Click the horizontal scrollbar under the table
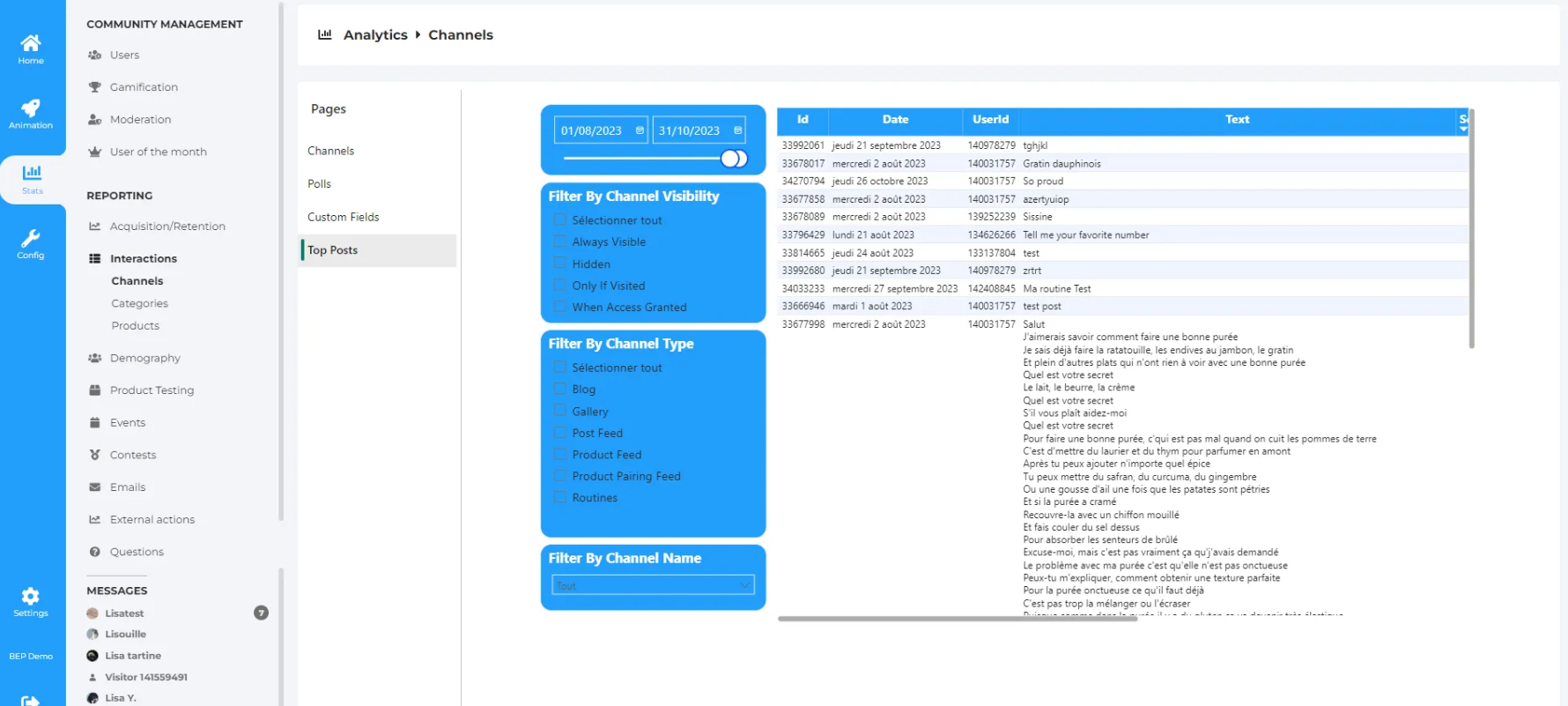 [x=957, y=619]
